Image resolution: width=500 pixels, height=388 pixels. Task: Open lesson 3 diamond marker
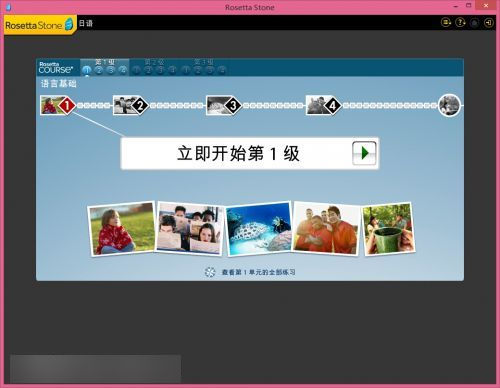pyautogui.click(x=233, y=105)
